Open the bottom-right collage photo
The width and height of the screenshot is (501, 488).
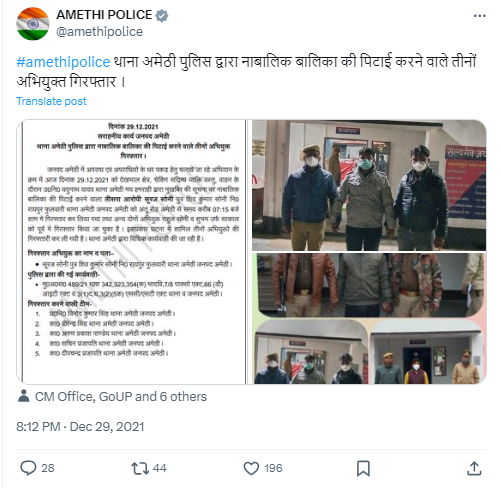pos(369,352)
